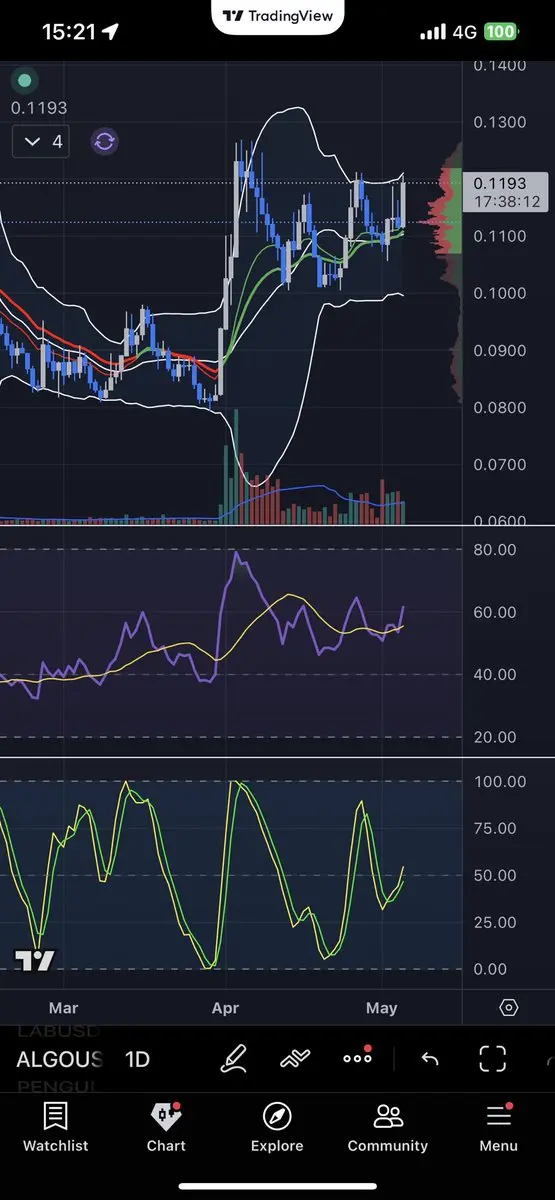Tap the TradingView logo watermark on the chart
555x1200 pixels.
pyautogui.click(x=35, y=960)
